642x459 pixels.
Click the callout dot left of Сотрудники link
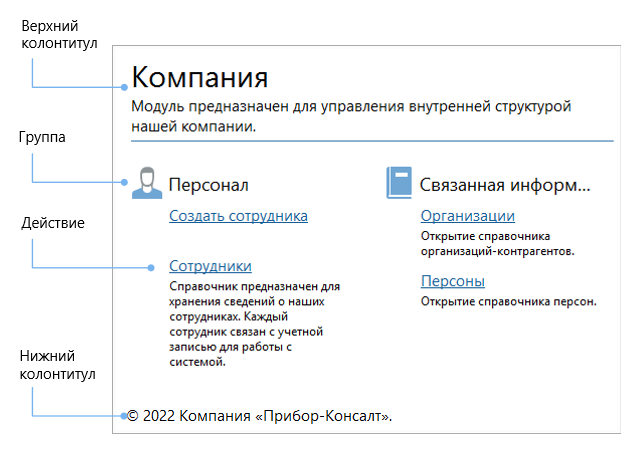(x=151, y=267)
